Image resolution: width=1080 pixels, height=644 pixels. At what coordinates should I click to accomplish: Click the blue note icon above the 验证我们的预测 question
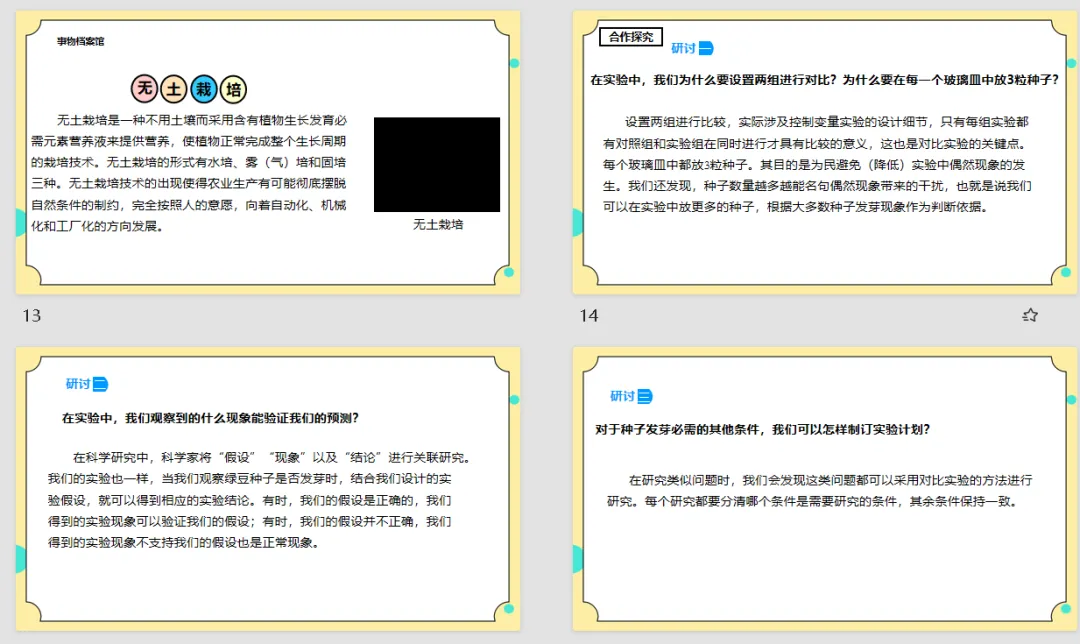101,384
